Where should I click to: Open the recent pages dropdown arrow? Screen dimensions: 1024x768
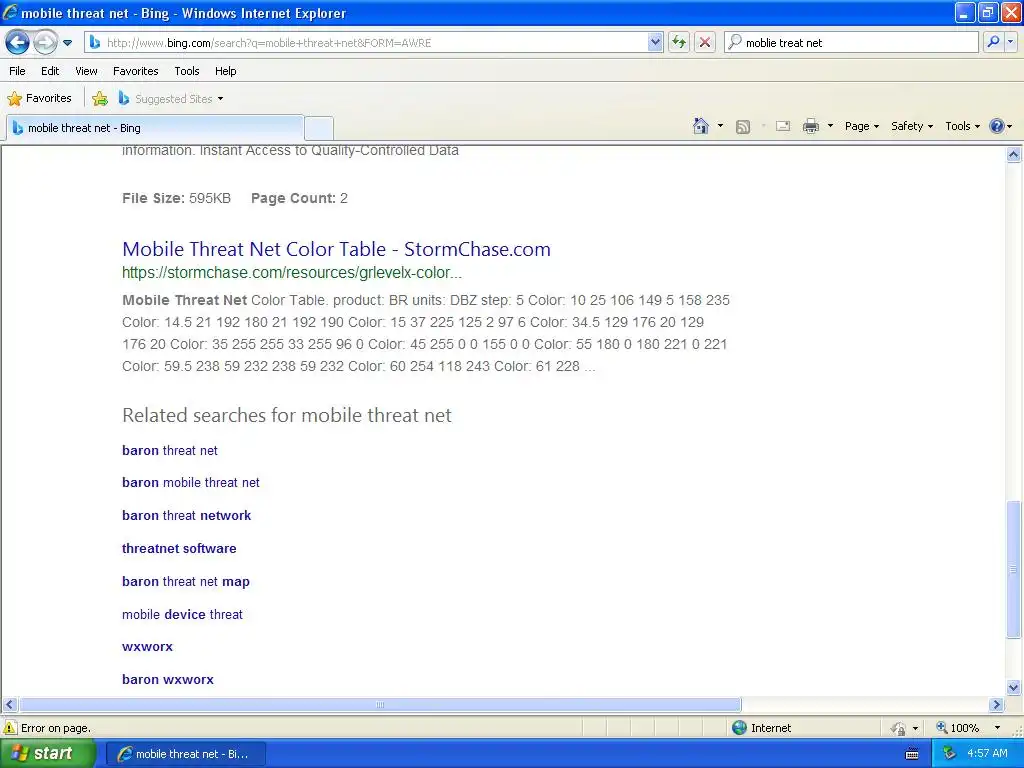click(x=67, y=43)
